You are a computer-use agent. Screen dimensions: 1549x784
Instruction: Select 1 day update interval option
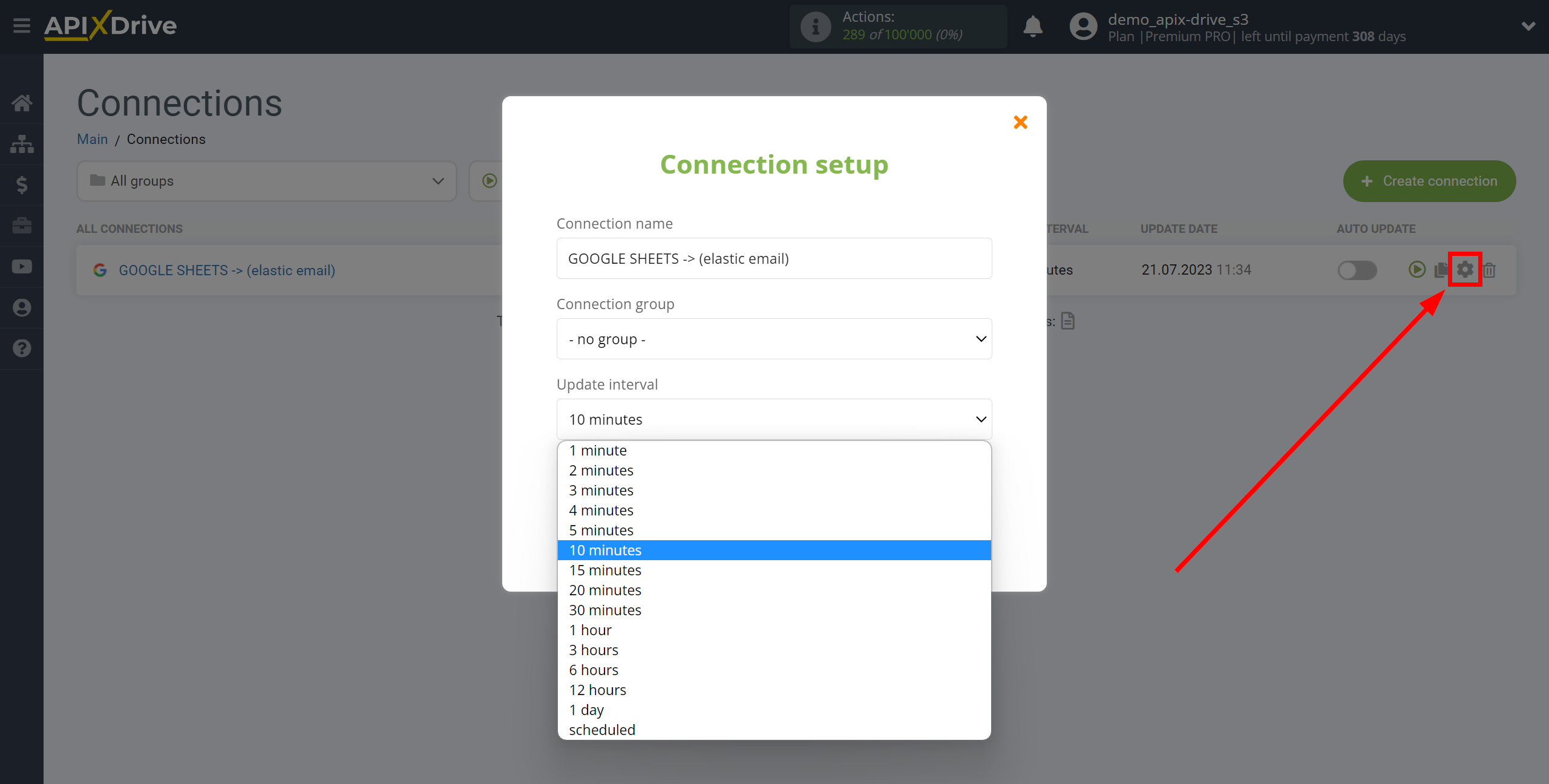coord(586,710)
